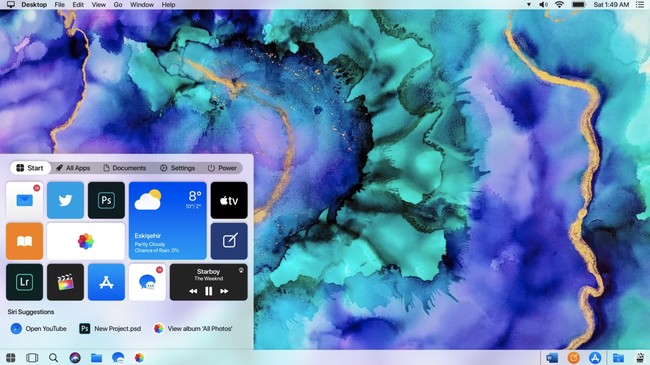
Task: Open the Power tab
Action: coord(222,168)
